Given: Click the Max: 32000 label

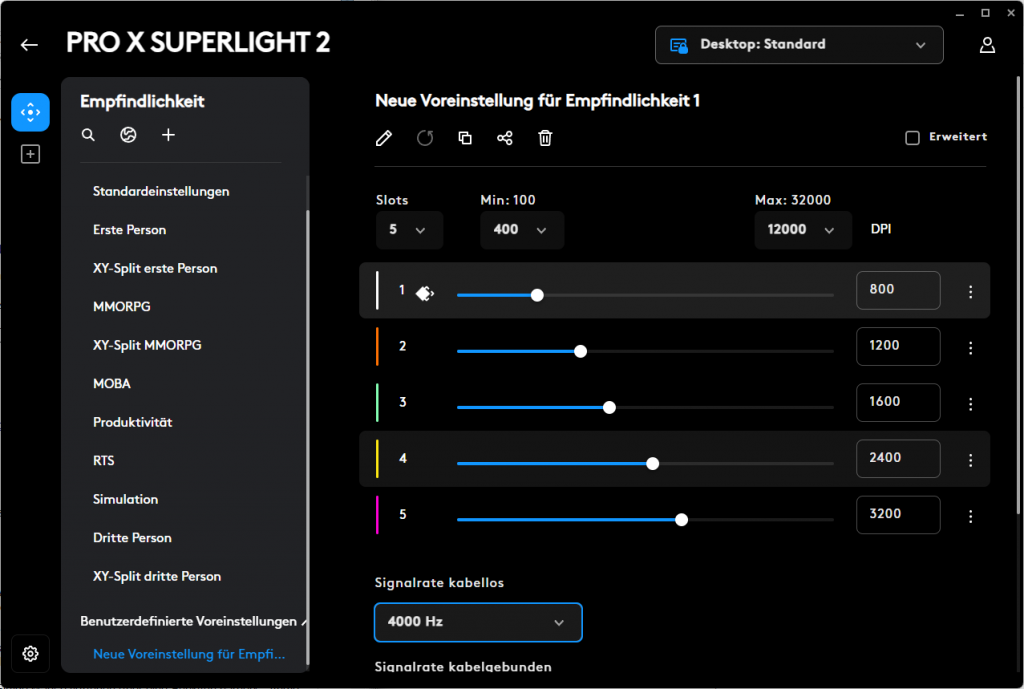Looking at the screenshot, I should point(793,200).
